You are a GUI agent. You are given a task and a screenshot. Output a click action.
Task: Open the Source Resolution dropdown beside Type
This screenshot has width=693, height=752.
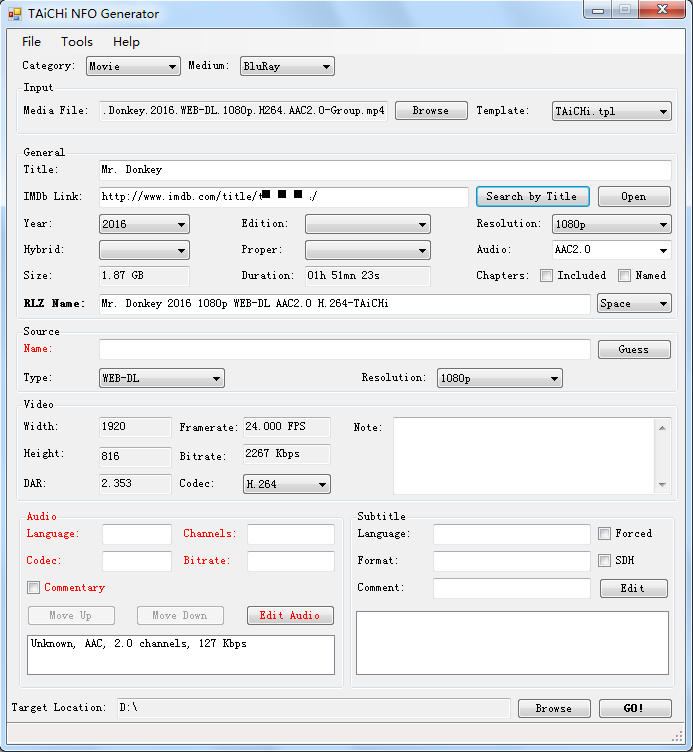(499, 378)
